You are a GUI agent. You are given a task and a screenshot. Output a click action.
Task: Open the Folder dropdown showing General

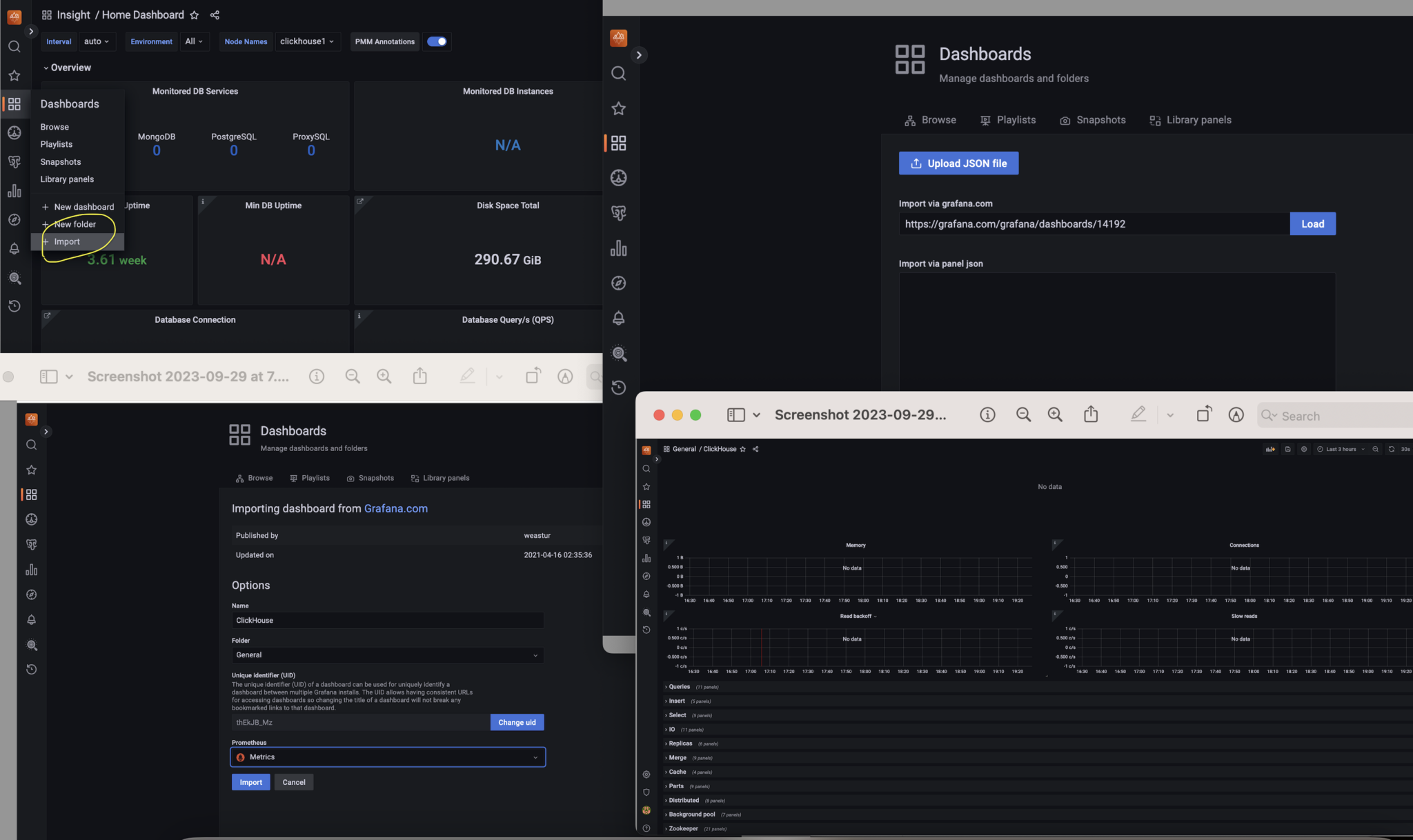pyautogui.click(x=386, y=654)
